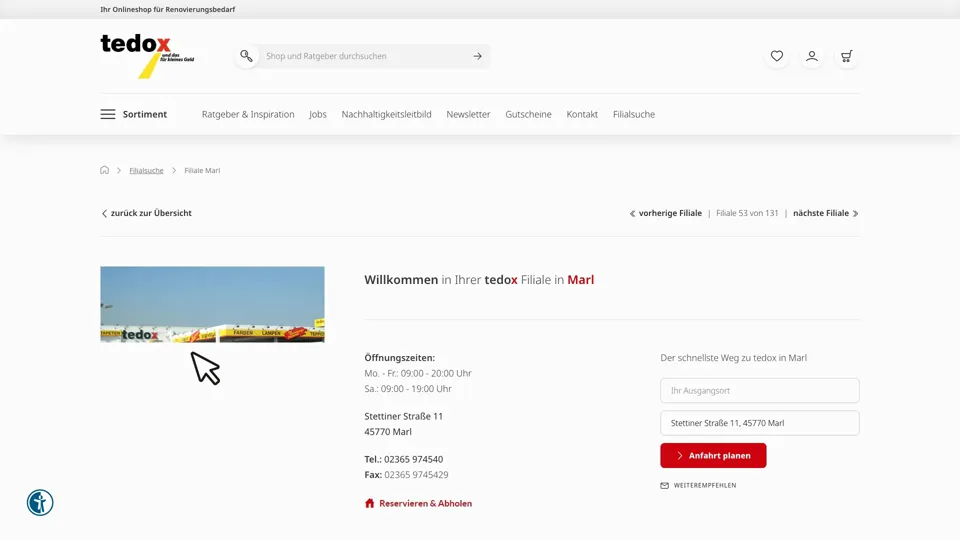Click the Filiale Marl breadcrumb text
960x540 pixels.
202,171
